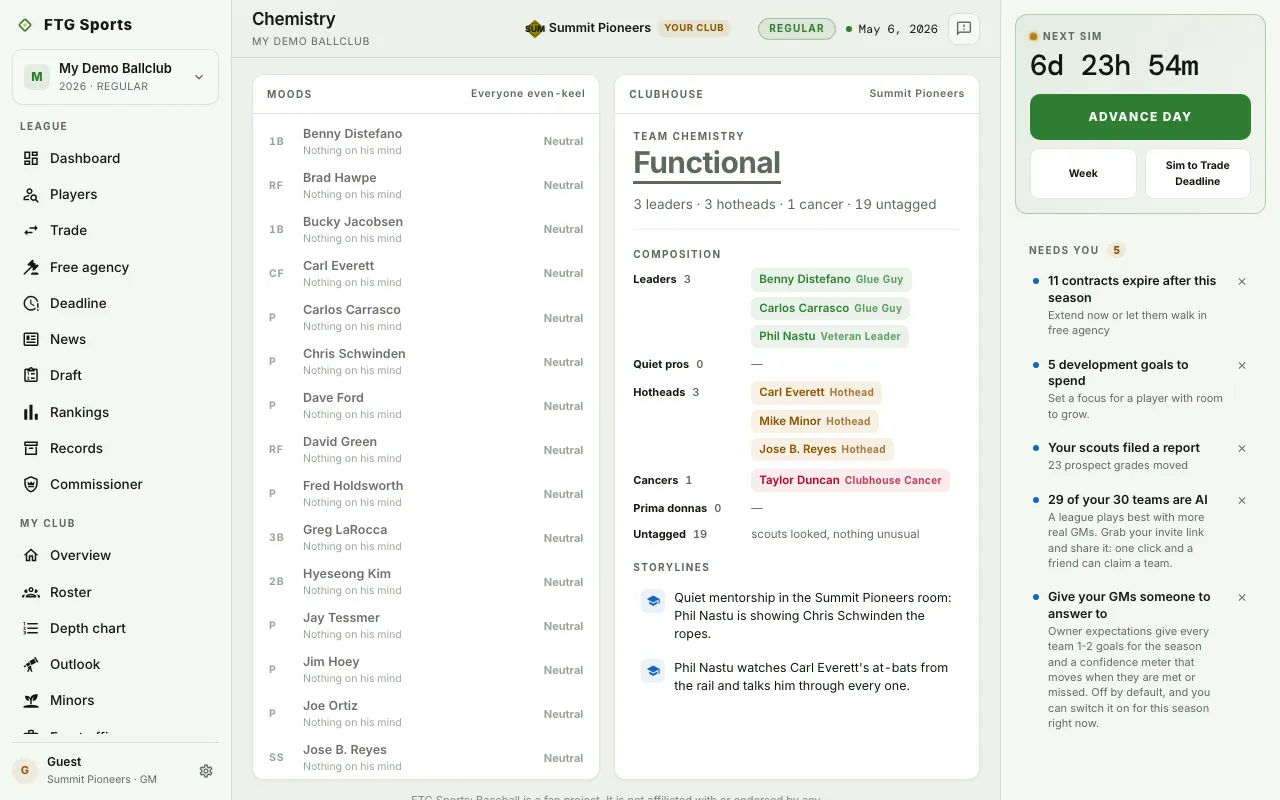The width and height of the screenshot is (1280, 800).
Task: Open the feedback chat icon in header
Action: [964, 29]
